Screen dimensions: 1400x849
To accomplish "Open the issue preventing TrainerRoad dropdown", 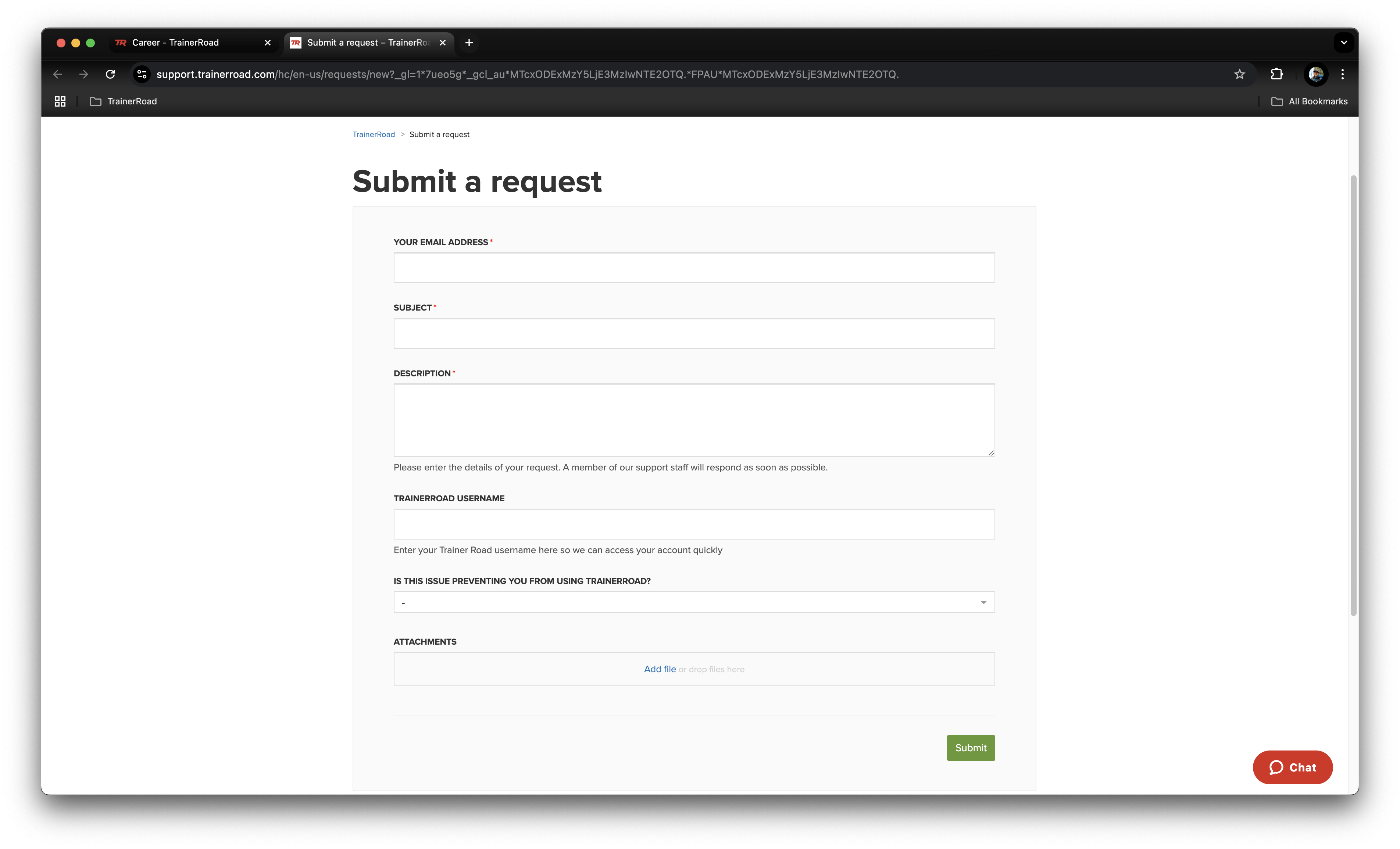I will point(694,602).
